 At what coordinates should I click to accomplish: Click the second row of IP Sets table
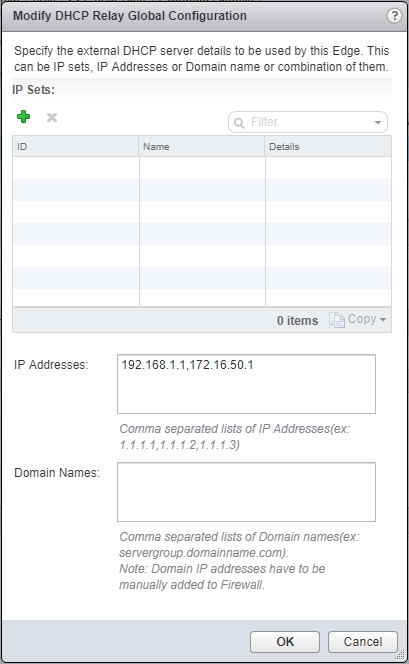point(202,190)
